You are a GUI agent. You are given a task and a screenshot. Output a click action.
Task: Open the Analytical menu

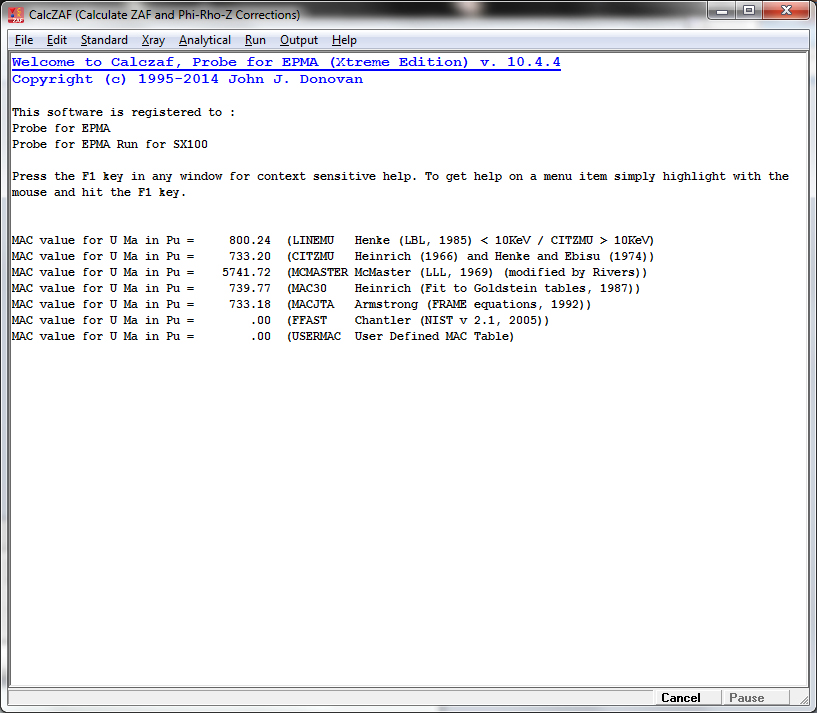205,40
